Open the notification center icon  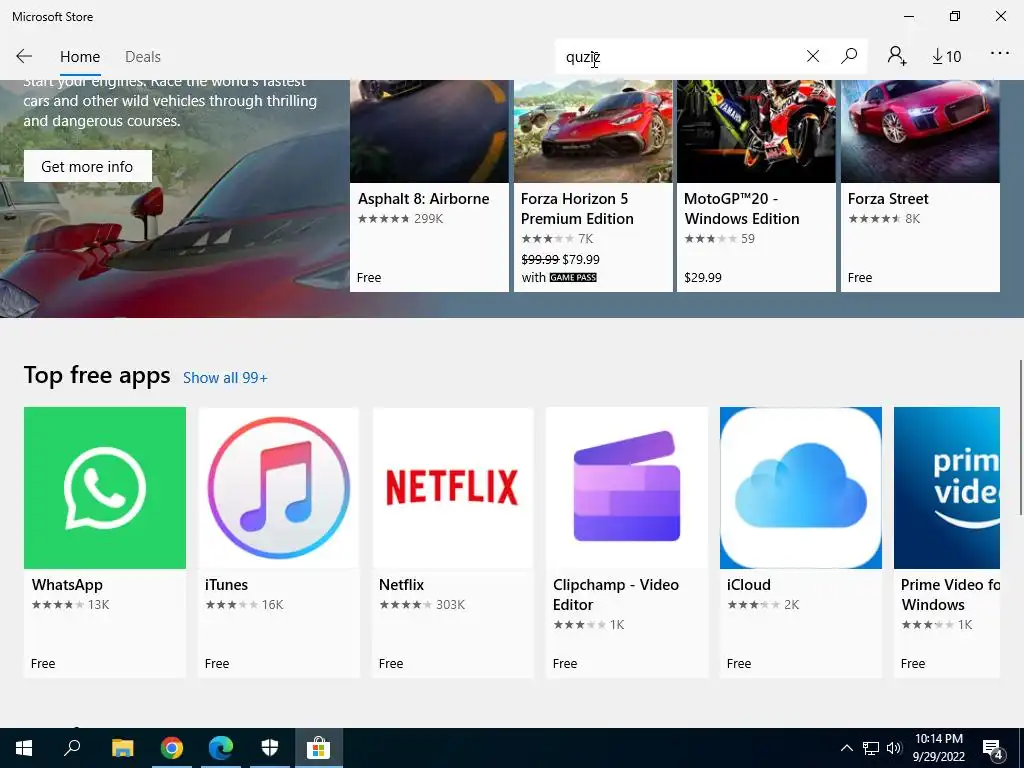click(x=993, y=748)
